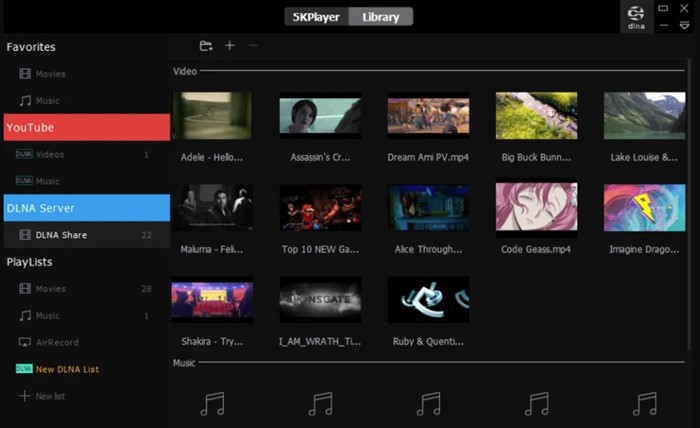Screen dimensions: 700x428
Task: Open PlayLists Movies with 28 items
Action: 87,289
